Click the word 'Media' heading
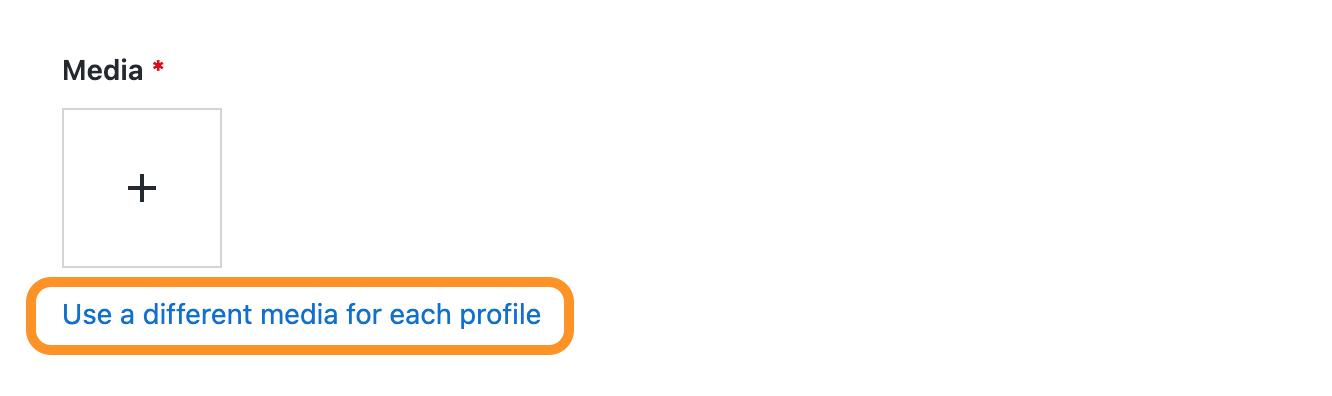The height and width of the screenshot is (396, 1332). point(103,70)
